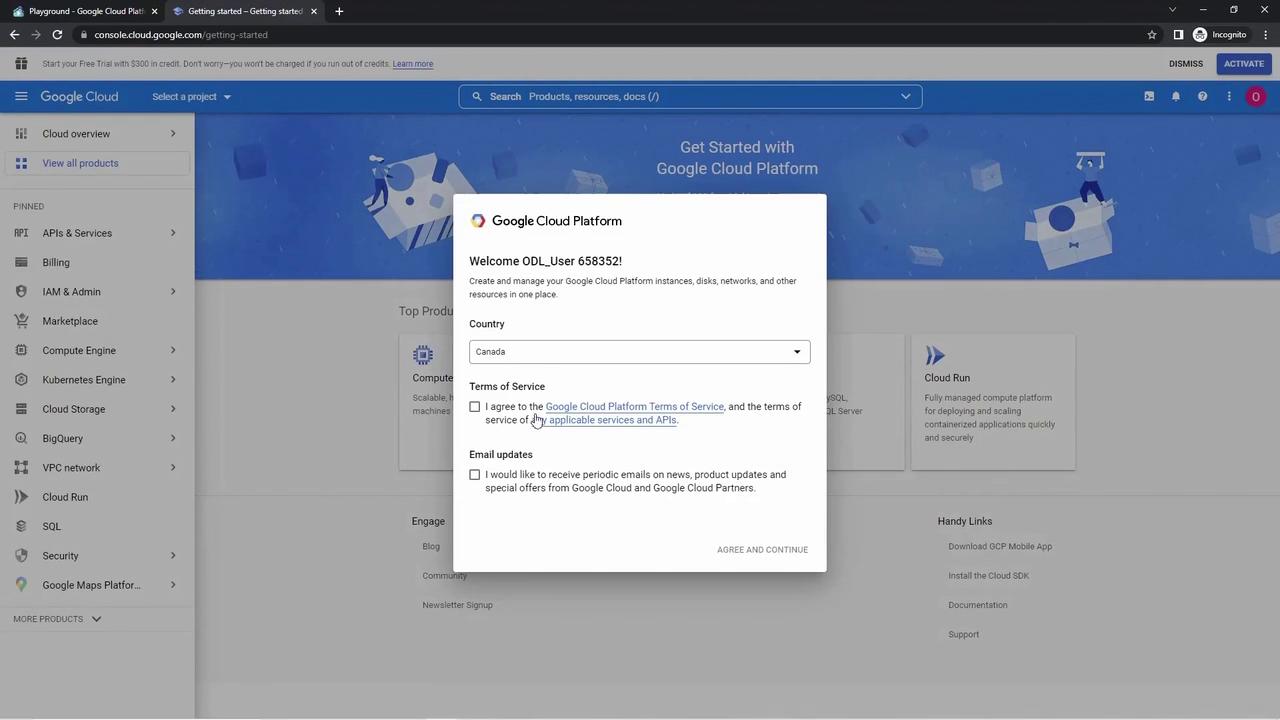Expand the search bar dropdown arrow
1280x720 pixels.
tap(906, 96)
